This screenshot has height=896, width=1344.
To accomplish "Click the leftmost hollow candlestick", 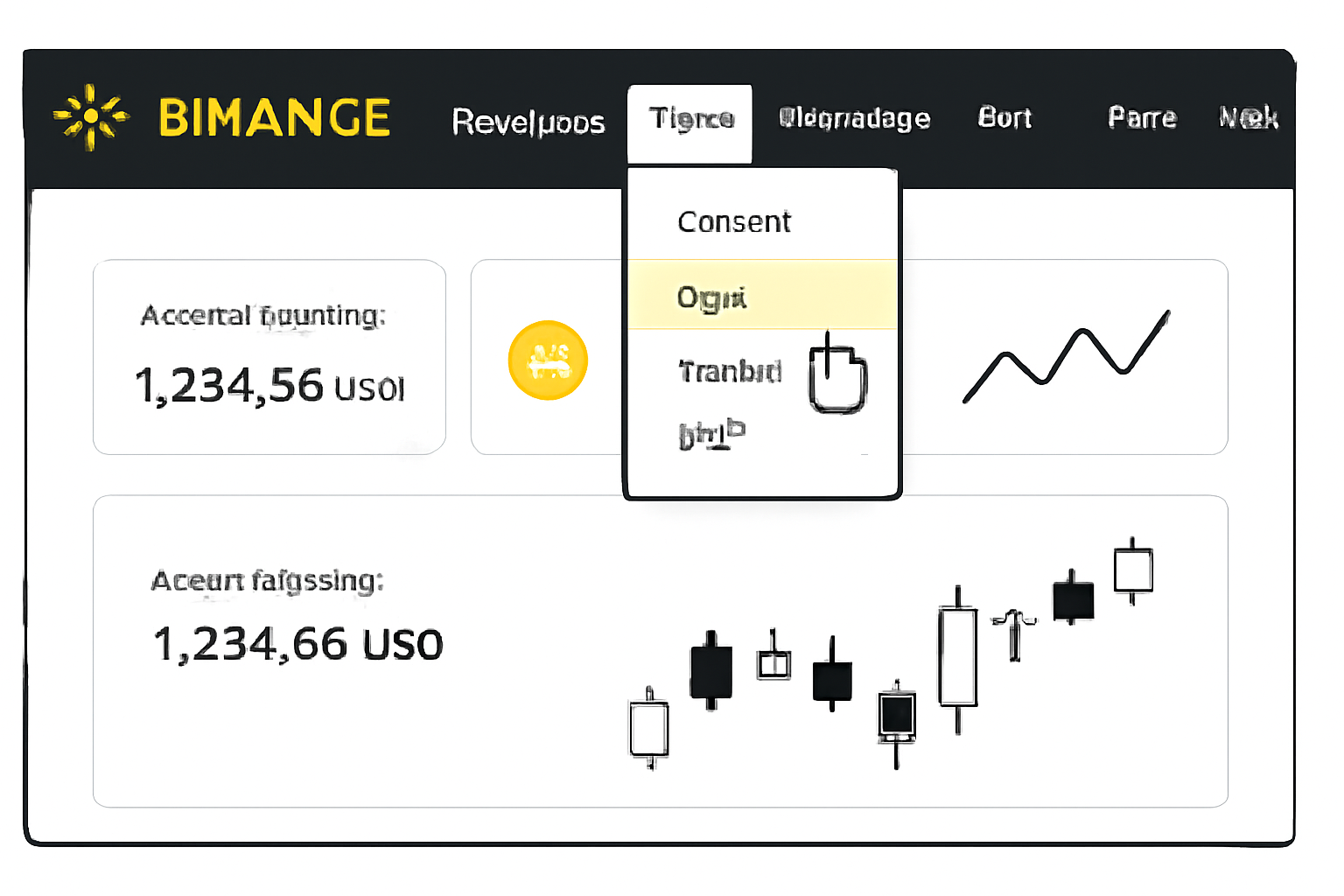I will [649, 729].
